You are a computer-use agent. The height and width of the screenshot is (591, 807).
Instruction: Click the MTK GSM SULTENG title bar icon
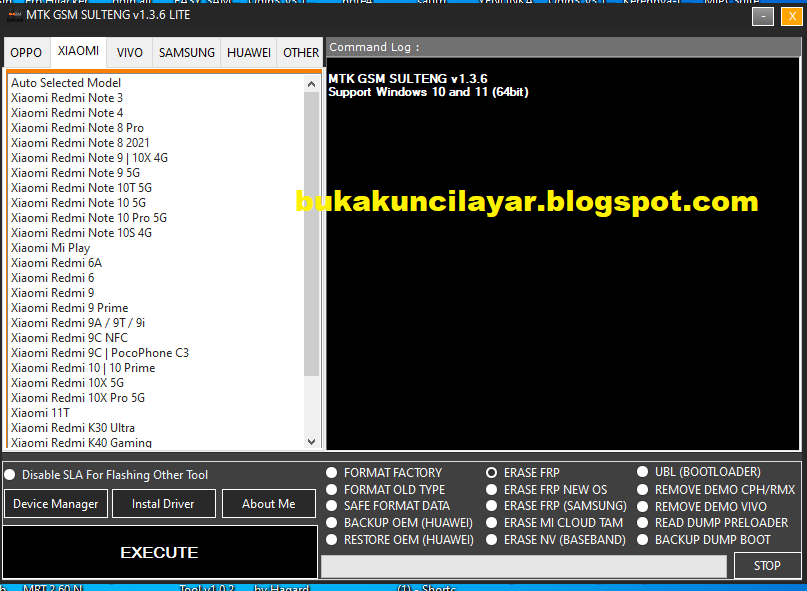14,15
